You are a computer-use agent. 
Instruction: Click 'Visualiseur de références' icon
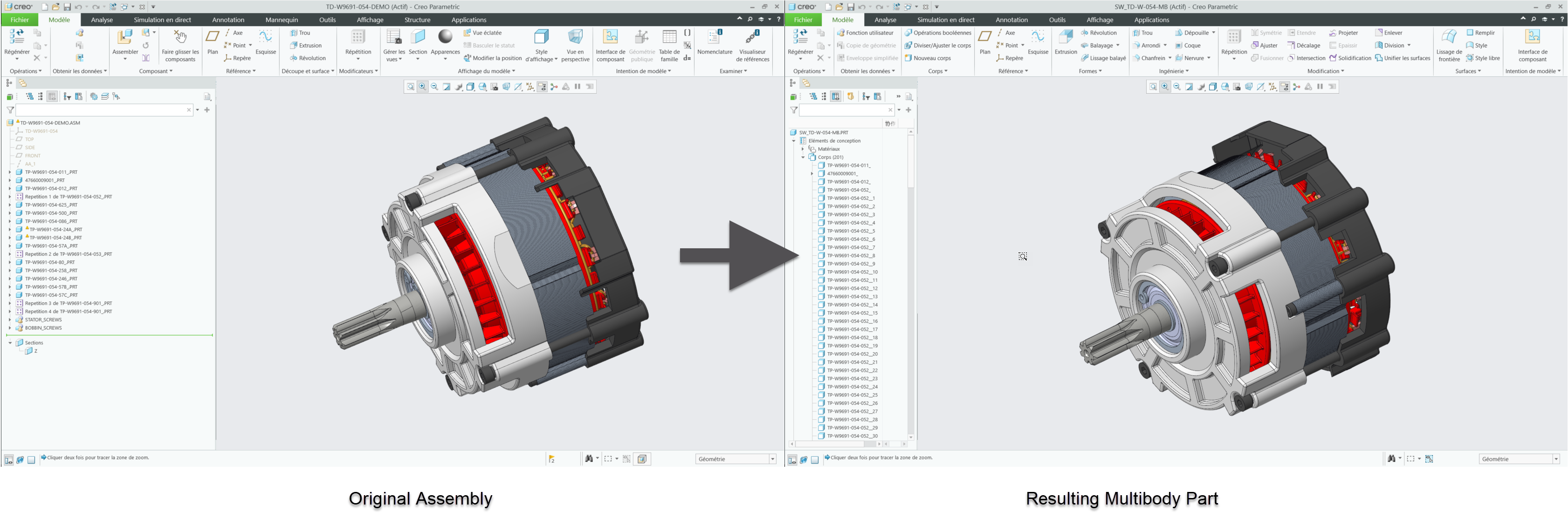click(x=752, y=37)
